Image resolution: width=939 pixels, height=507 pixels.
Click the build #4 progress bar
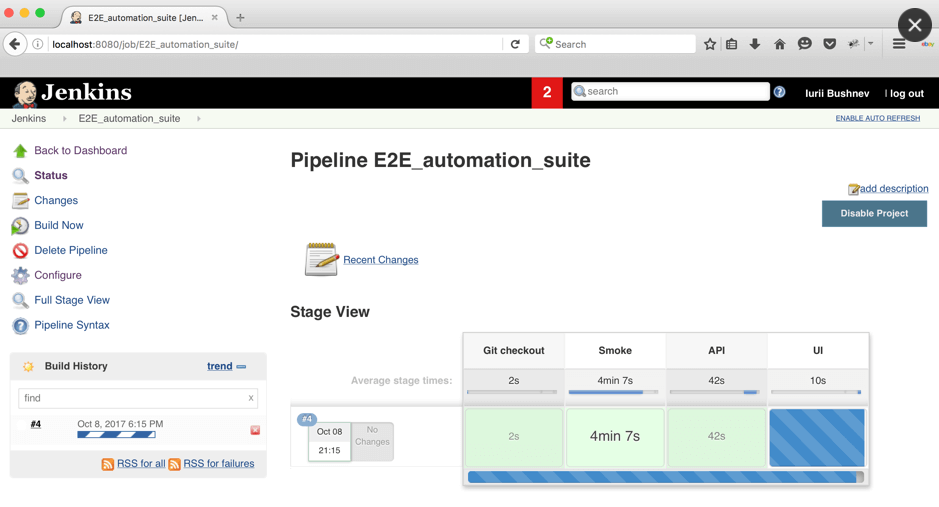click(x=116, y=435)
